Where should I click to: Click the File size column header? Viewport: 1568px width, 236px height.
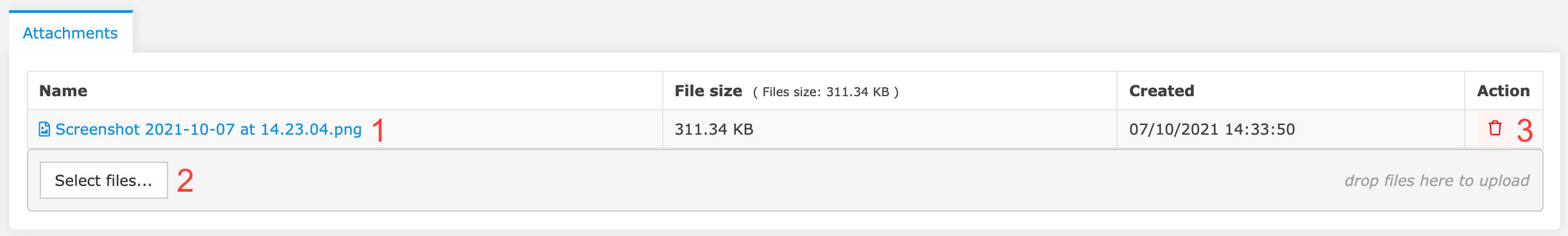pyautogui.click(x=708, y=91)
